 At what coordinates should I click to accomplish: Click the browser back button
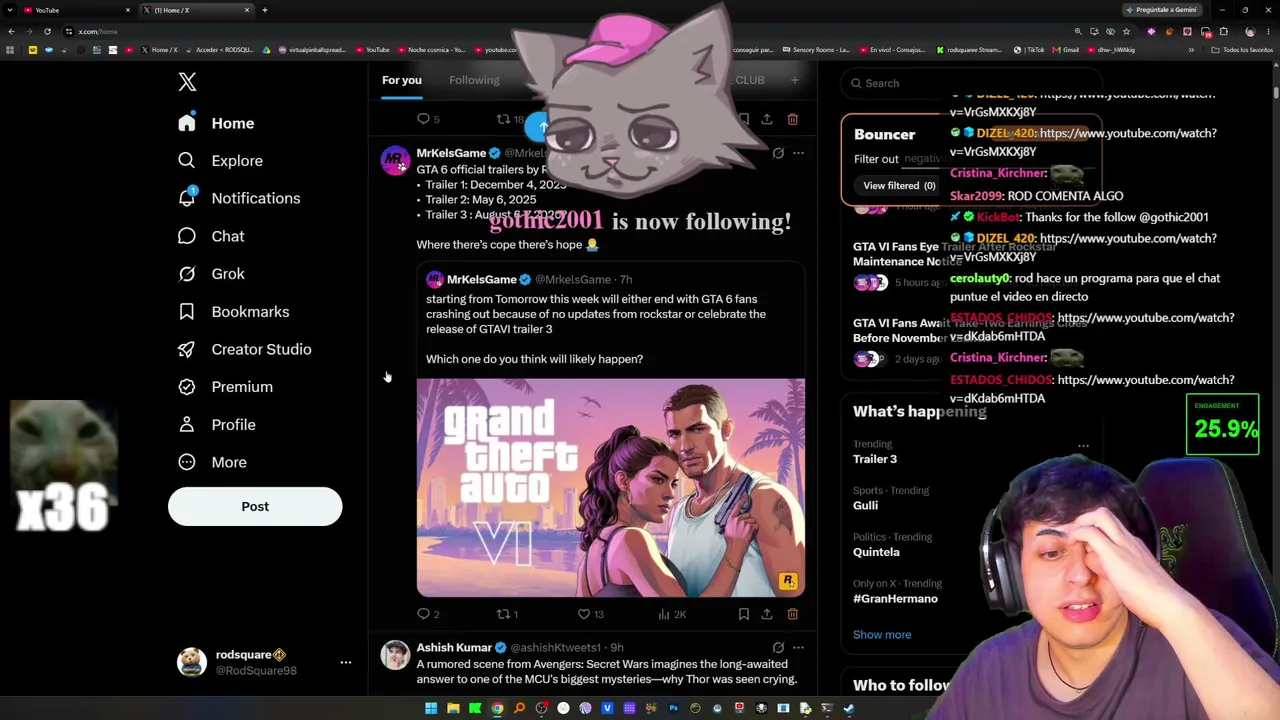coord(11,31)
